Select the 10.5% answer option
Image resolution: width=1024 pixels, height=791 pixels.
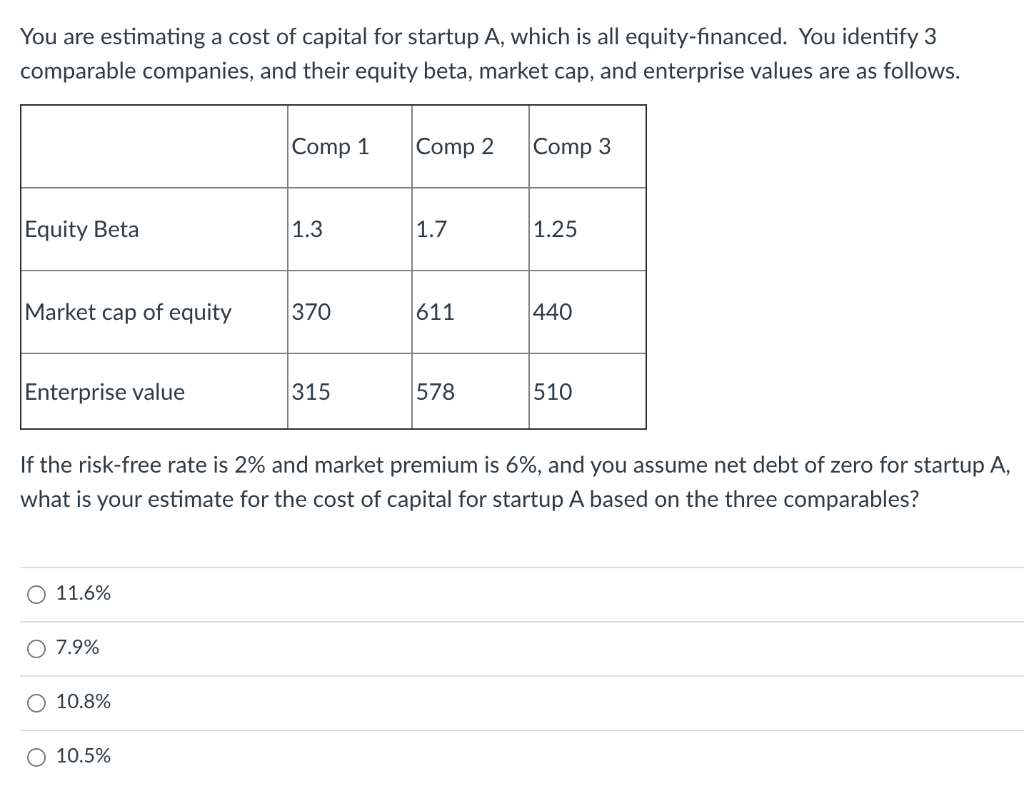(x=36, y=757)
